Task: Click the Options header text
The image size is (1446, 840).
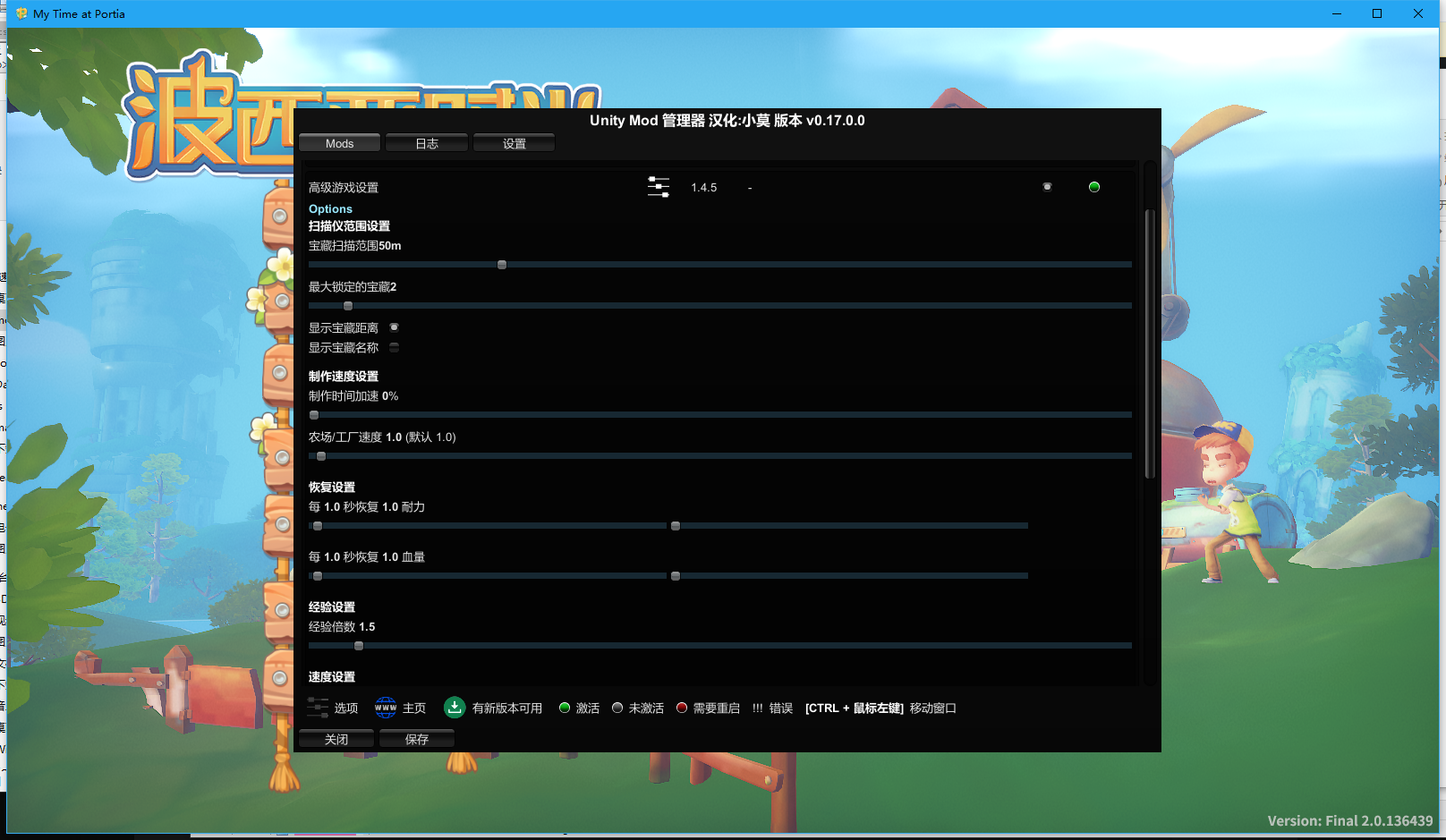Action: click(330, 208)
